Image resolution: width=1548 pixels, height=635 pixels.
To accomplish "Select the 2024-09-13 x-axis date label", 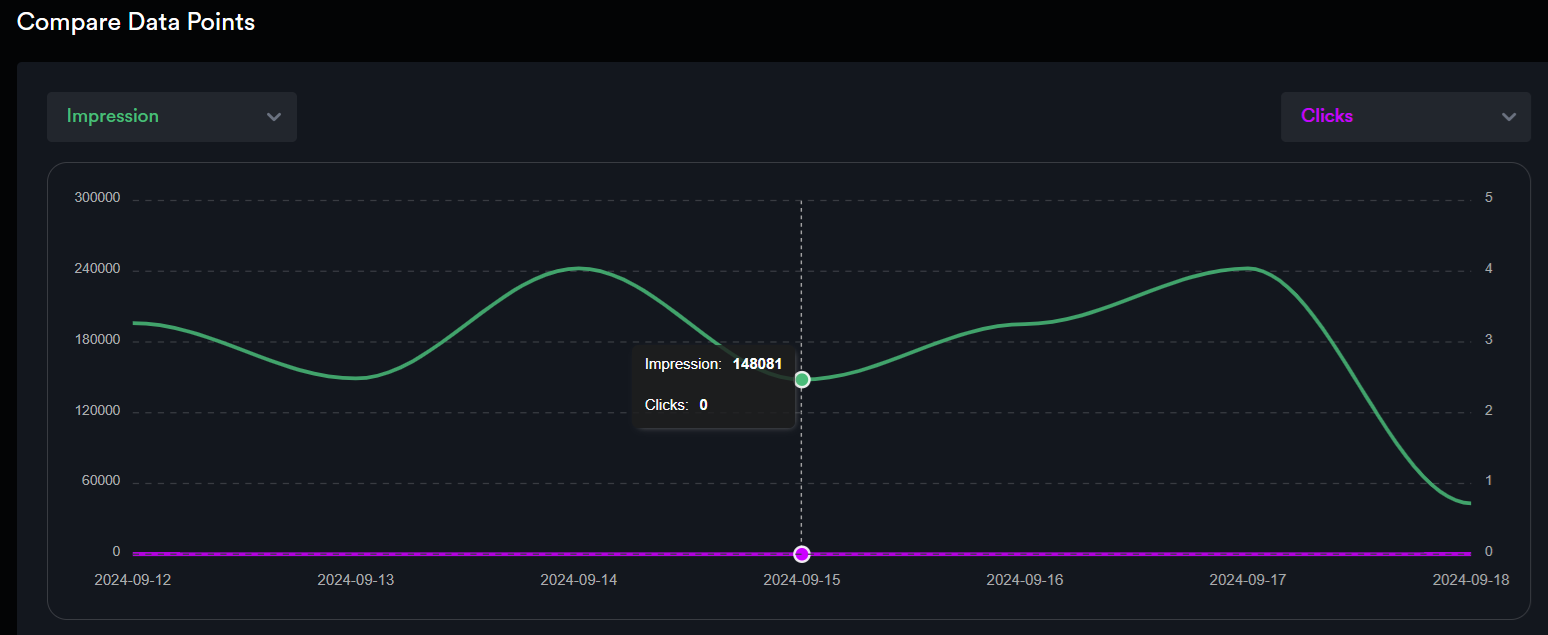I will (x=356, y=580).
